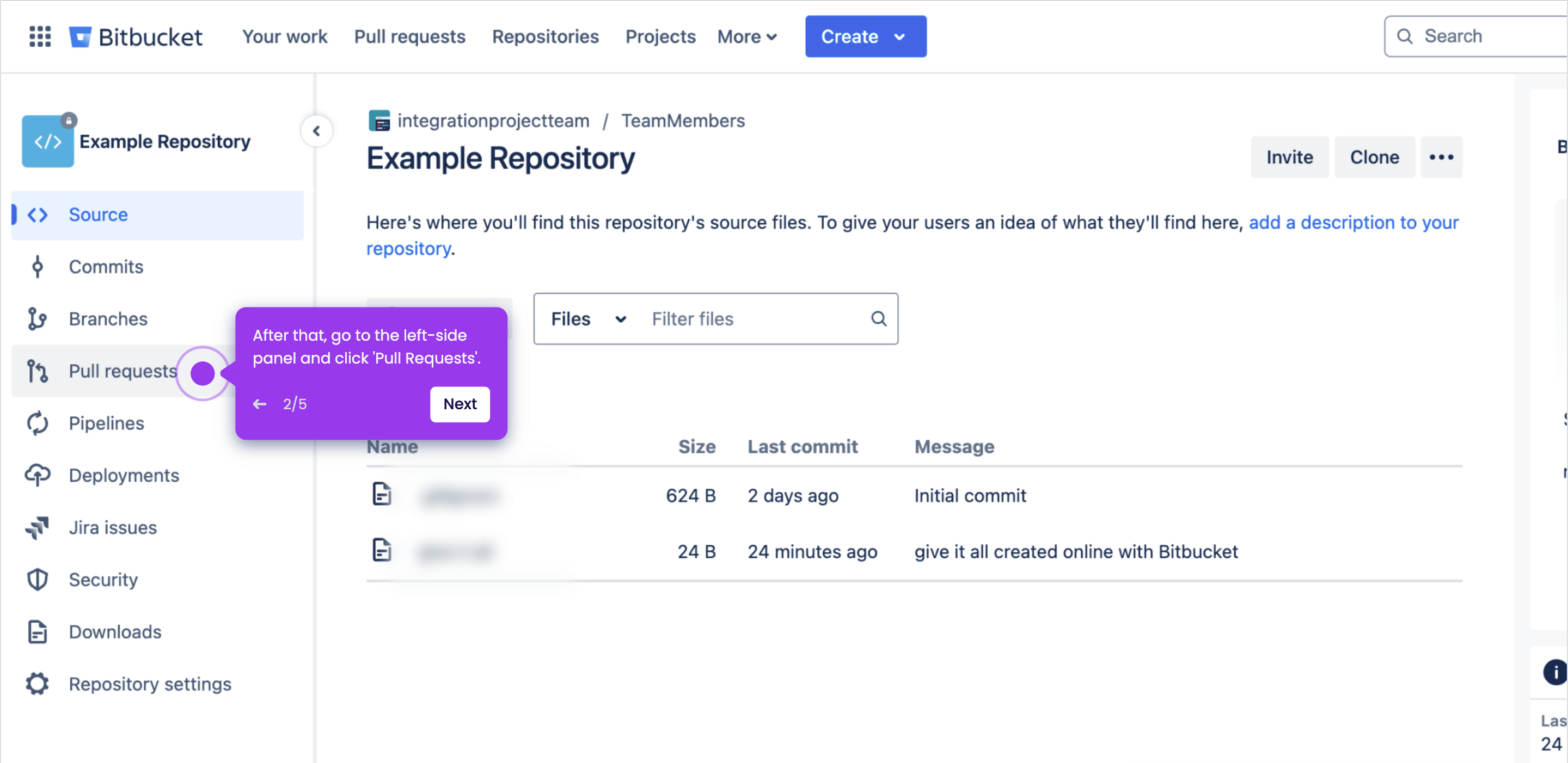Open Jira issues from the sidebar
Viewport: 1568px width, 763px height.
(x=113, y=527)
